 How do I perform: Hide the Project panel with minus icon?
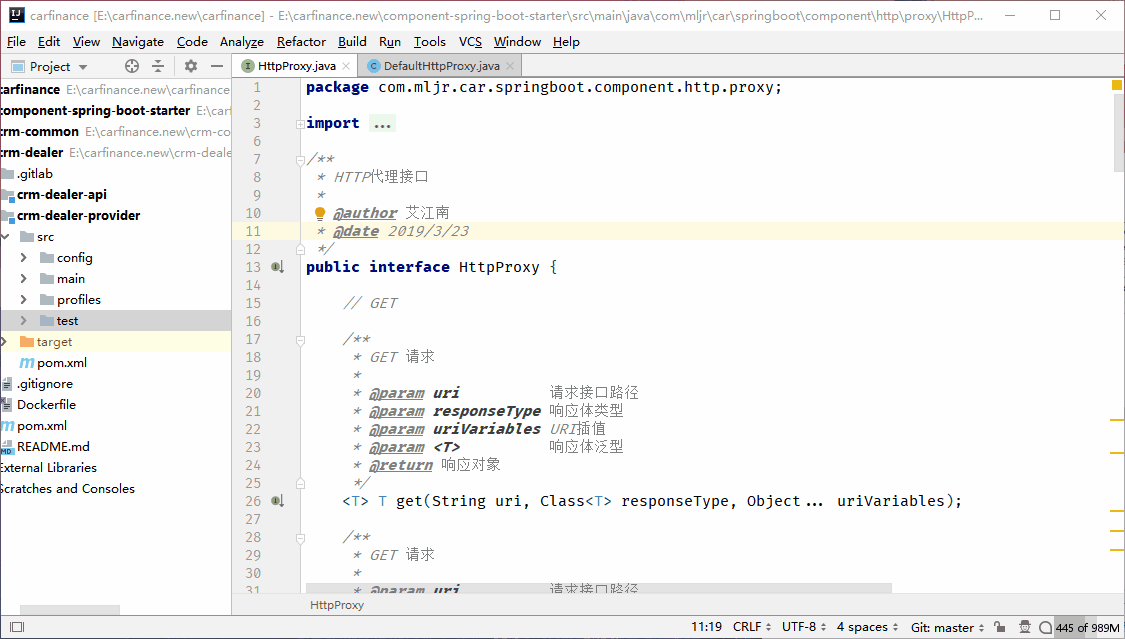coord(217,66)
